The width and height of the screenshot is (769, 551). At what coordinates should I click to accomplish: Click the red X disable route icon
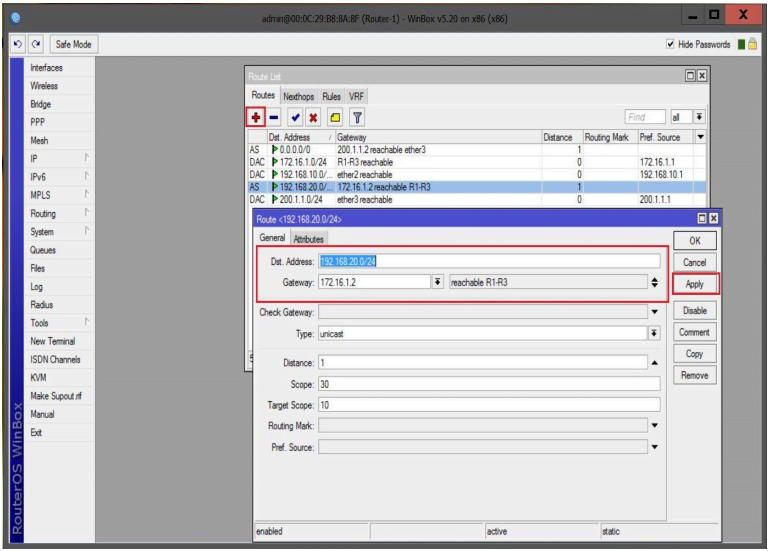pyautogui.click(x=313, y=117)
